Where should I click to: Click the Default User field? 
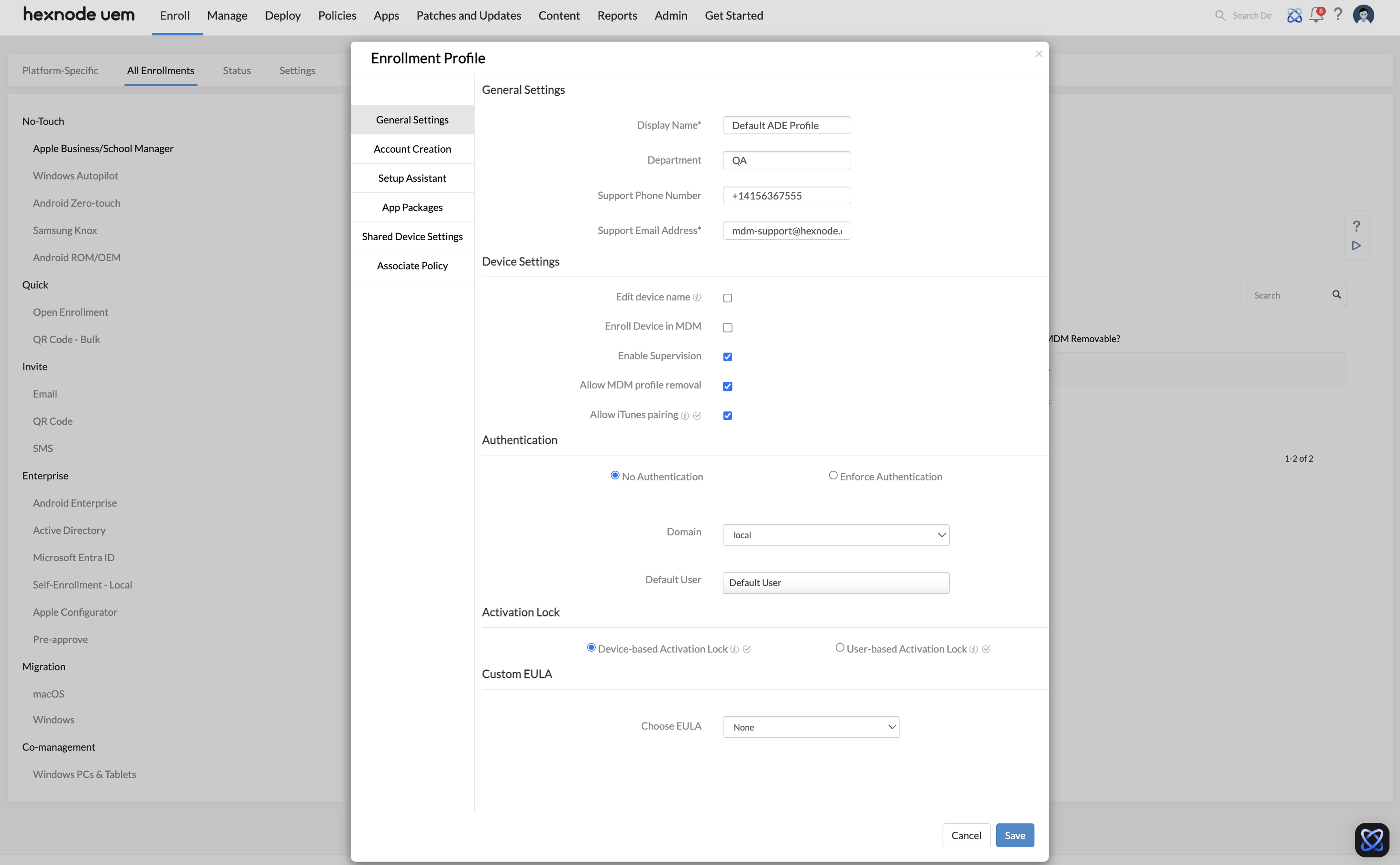click(836, 582)
